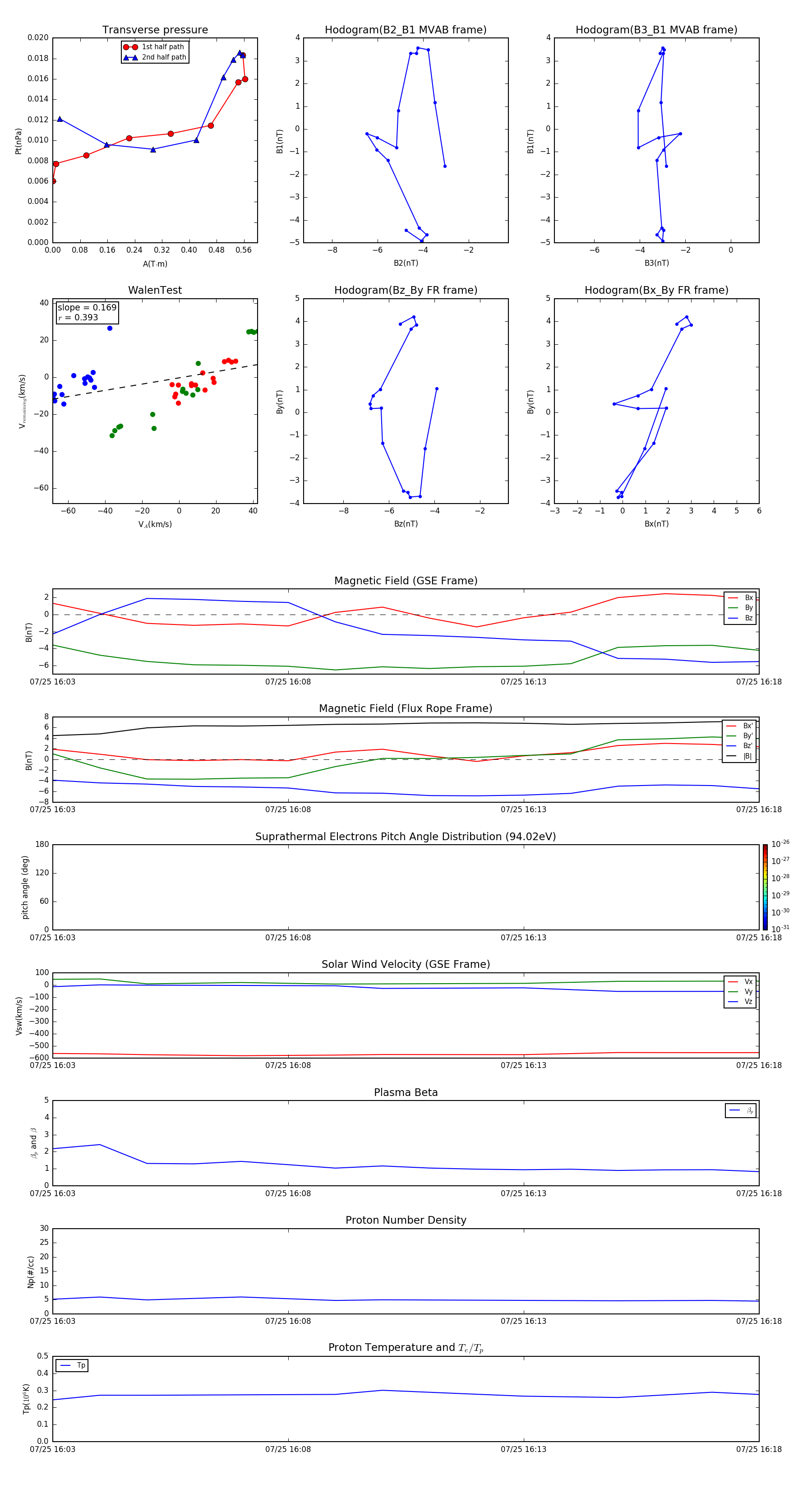Click the Suprathermal Electrons Pitch Angle title

point(406,837)
